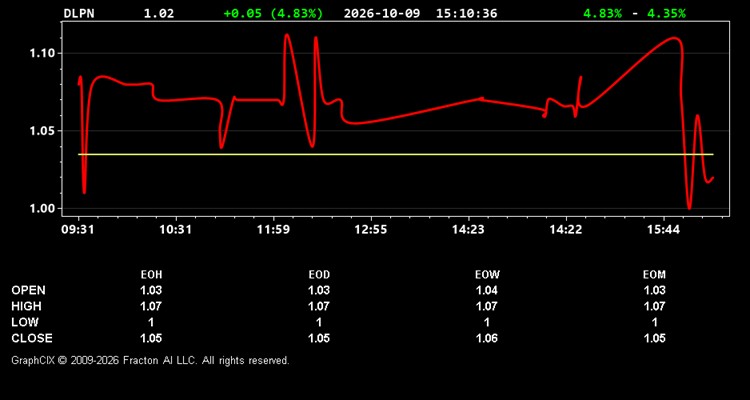
Task: Click the 09:31 time axis label
Action: click(77, 229)
